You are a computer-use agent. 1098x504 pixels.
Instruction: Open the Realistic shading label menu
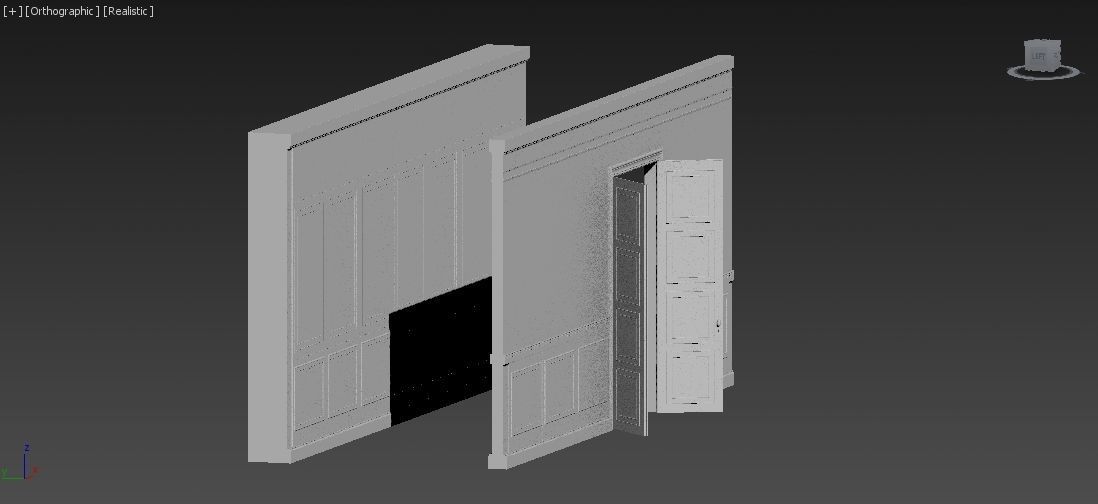[x=128, y=11]
